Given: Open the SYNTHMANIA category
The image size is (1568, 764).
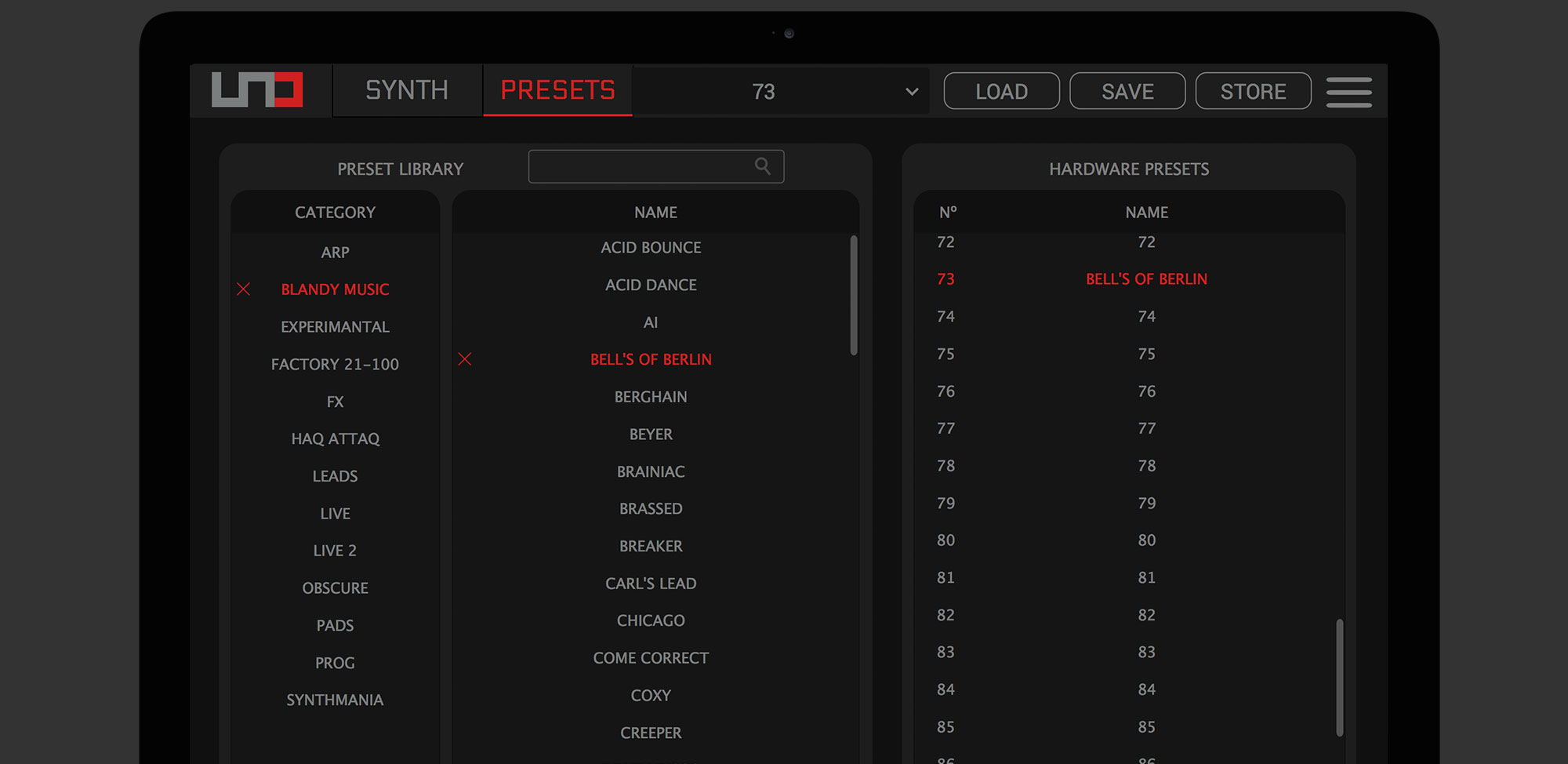Looking at the screenshot, I should point(335,700).
